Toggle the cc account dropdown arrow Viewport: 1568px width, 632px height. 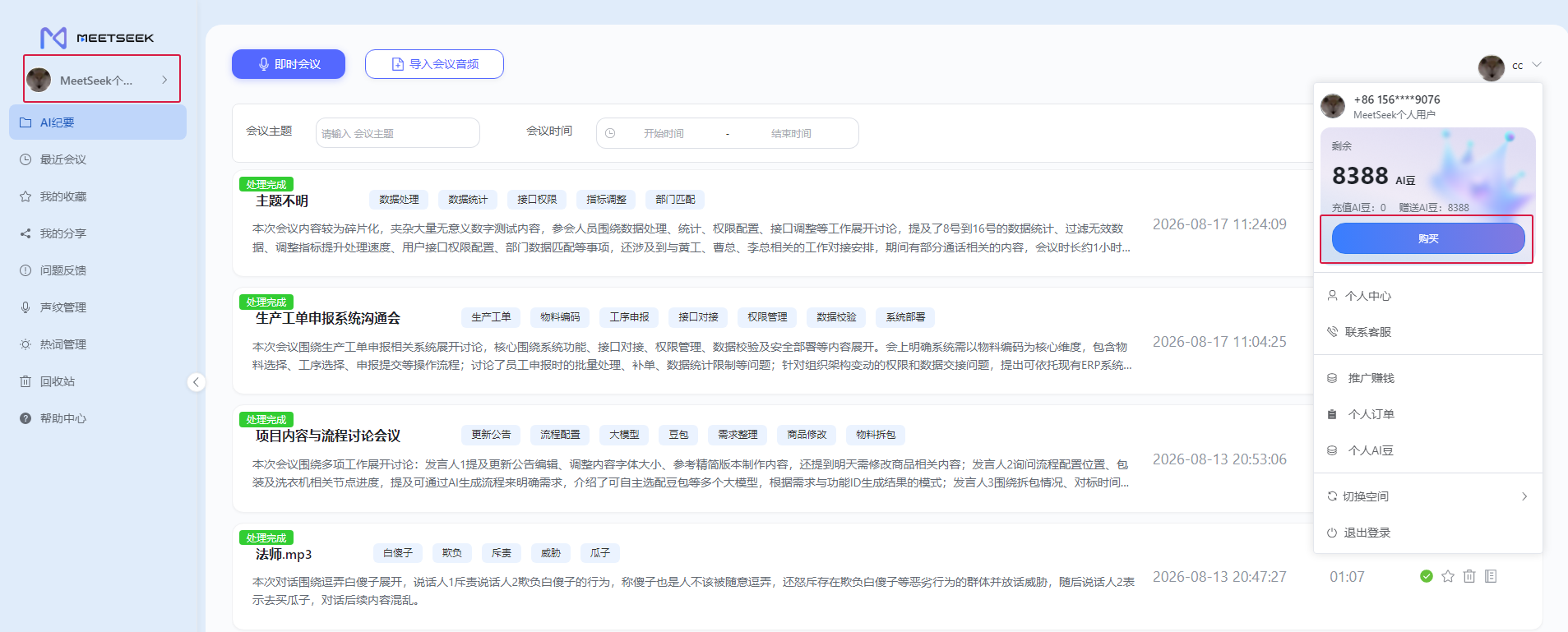1537,64
